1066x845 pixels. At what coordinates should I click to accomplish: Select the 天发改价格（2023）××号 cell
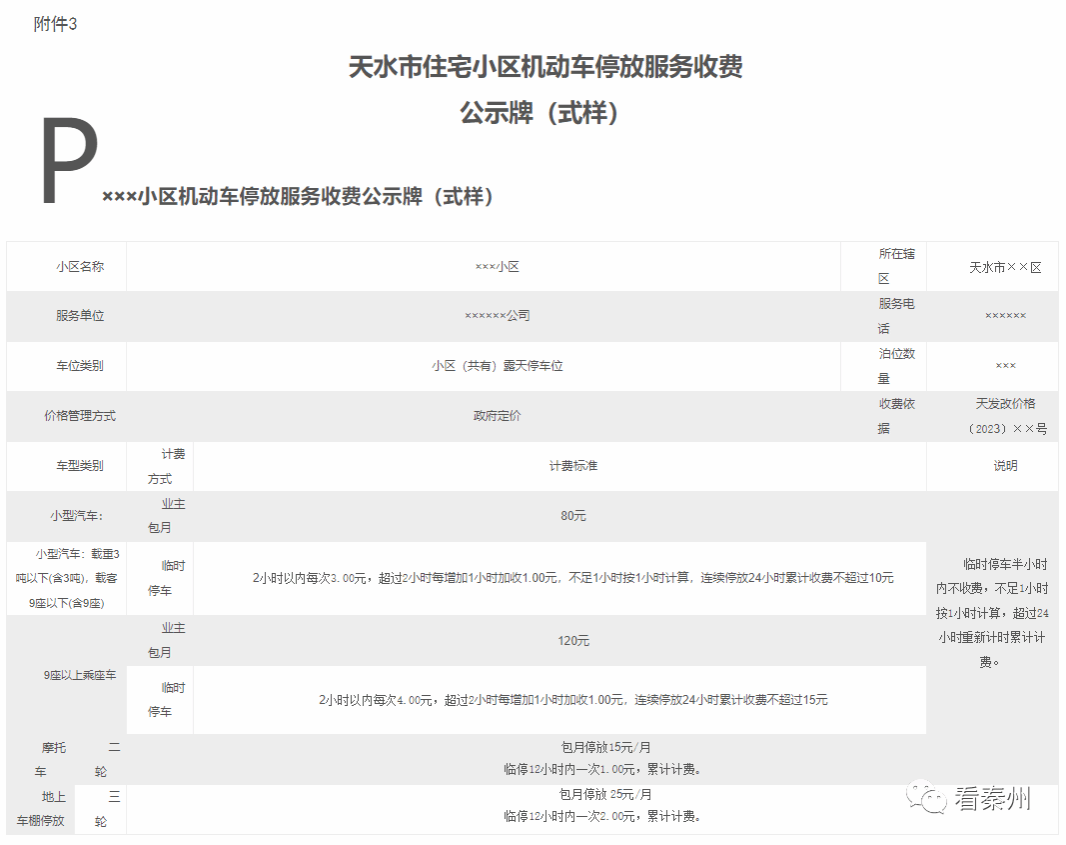point(1005,416)
